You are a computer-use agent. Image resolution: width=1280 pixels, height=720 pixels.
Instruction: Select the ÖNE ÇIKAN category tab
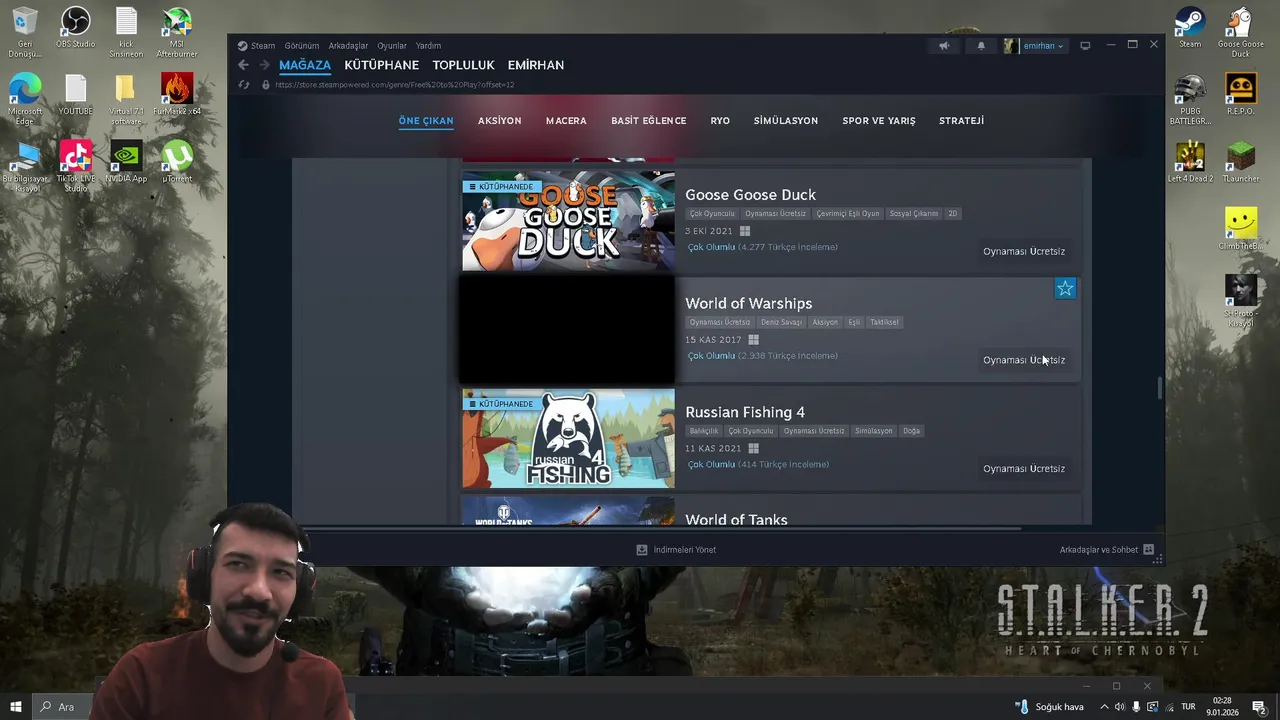point(426,120)
